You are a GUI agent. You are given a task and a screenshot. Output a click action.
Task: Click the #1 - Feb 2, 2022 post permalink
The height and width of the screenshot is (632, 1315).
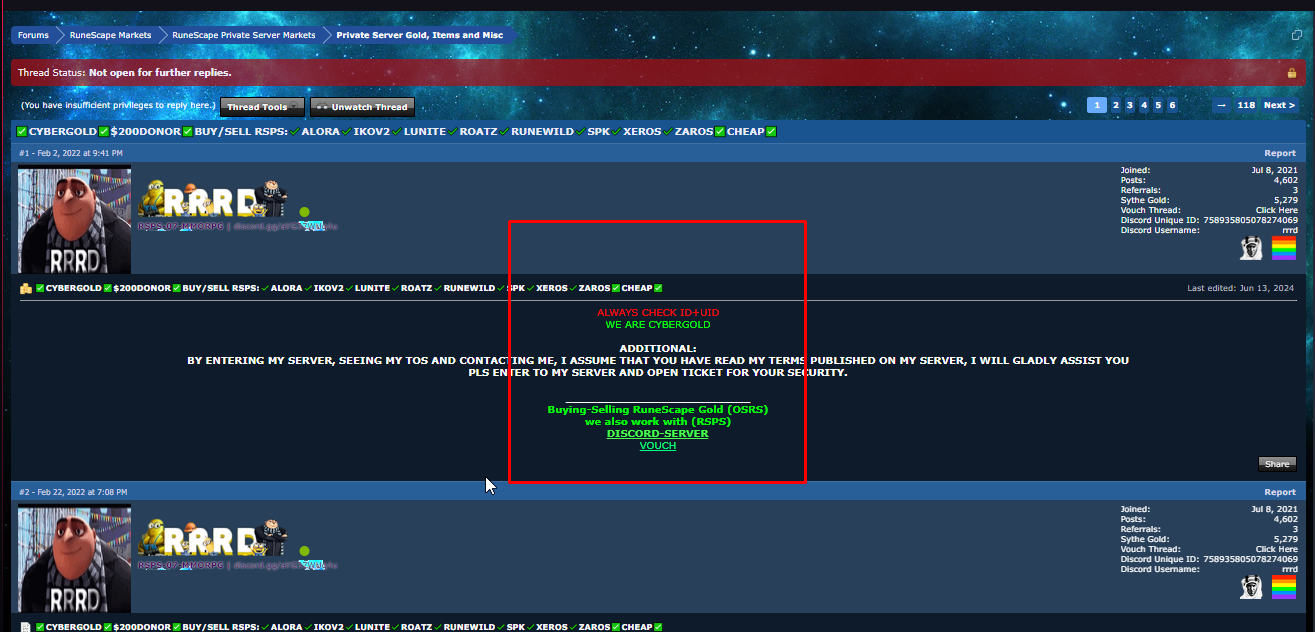[x=71, y=153]
